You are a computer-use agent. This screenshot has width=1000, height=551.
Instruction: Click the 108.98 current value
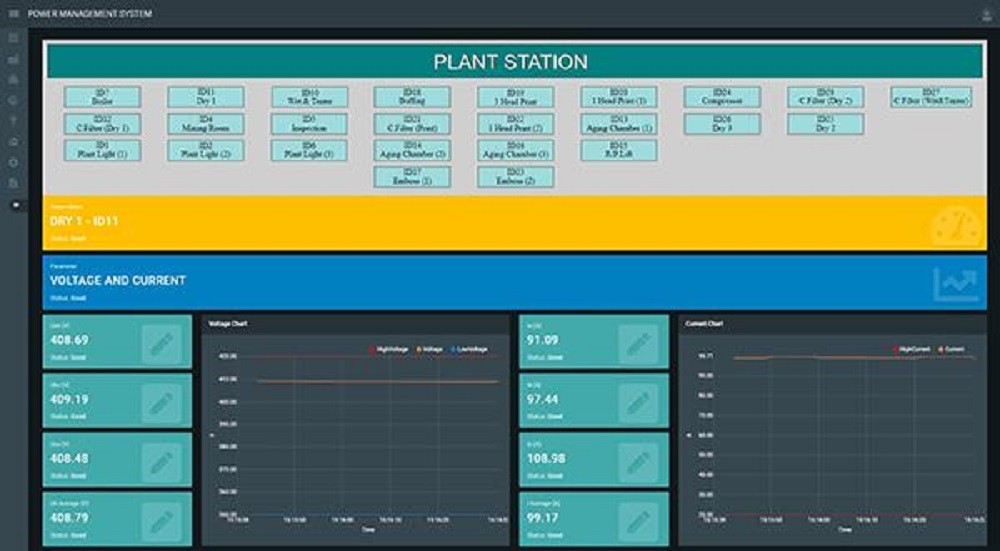click(x=546, y=459)
